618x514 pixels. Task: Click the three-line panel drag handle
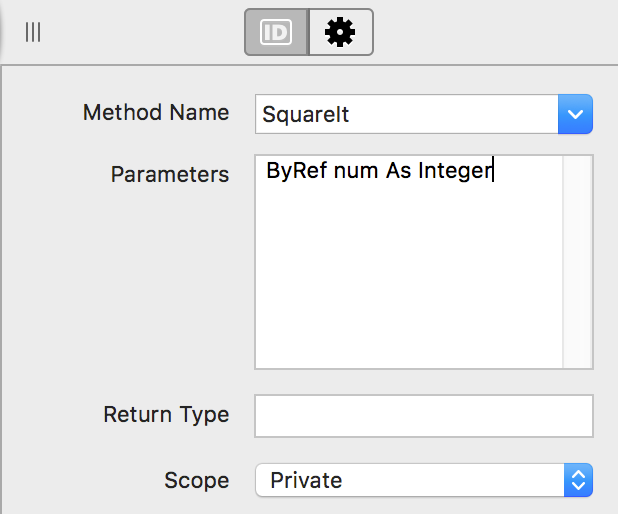point(33,32)
